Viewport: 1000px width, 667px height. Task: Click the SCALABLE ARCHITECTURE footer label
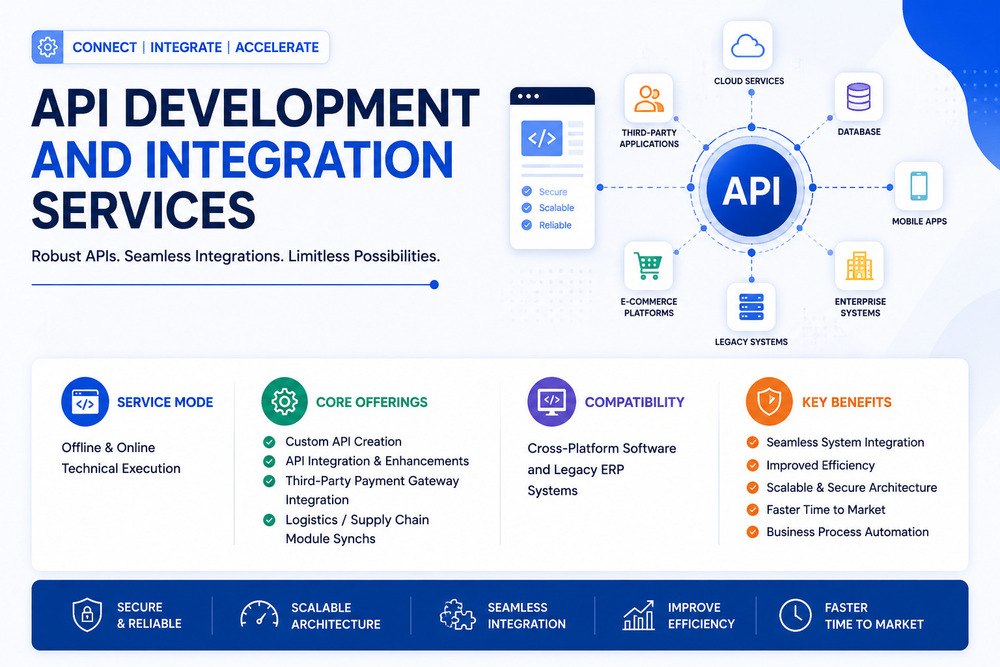click(336, 616)
